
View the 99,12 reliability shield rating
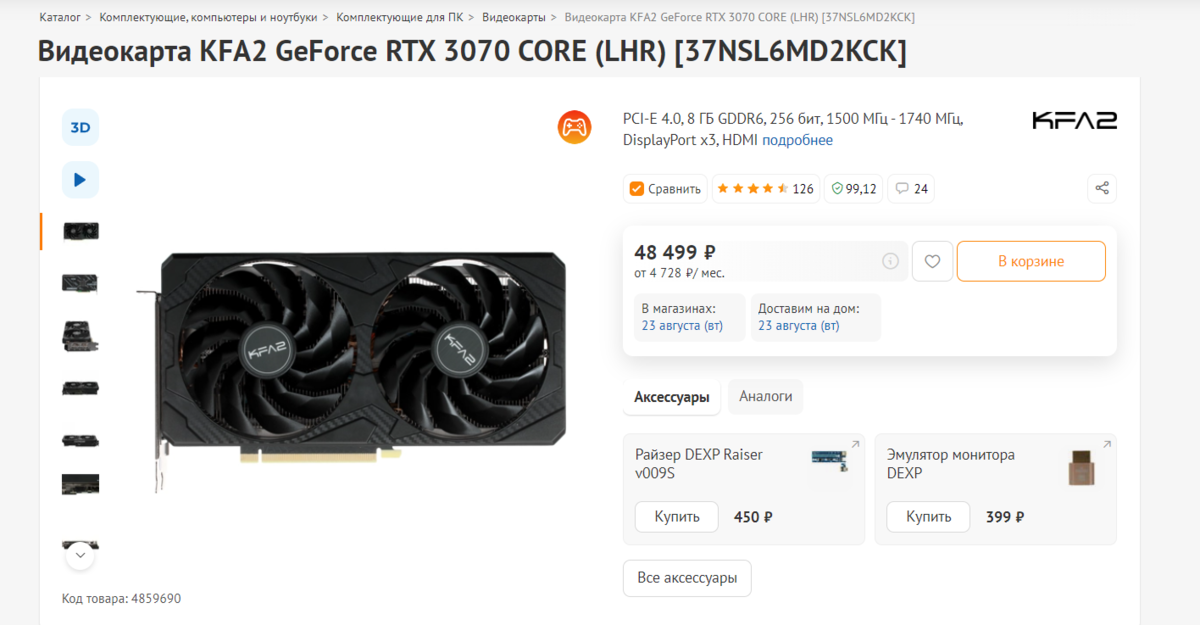tap(854, 188)
